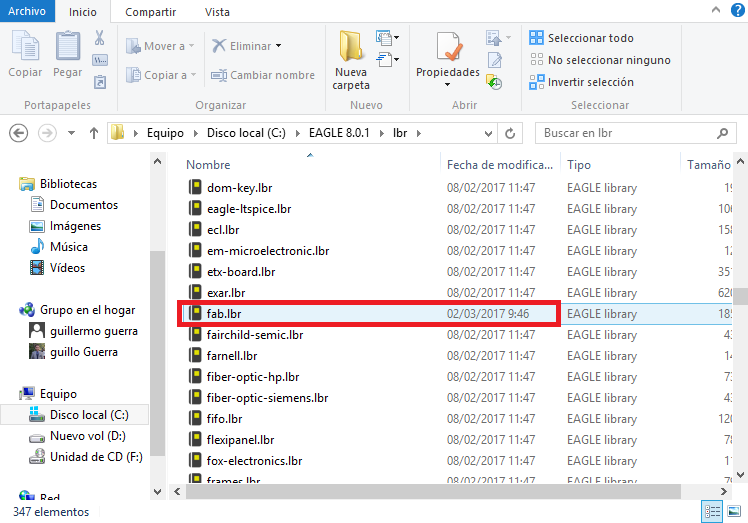Switch to large icons view in status bar
748x523 pixels.
coord(734,512)
